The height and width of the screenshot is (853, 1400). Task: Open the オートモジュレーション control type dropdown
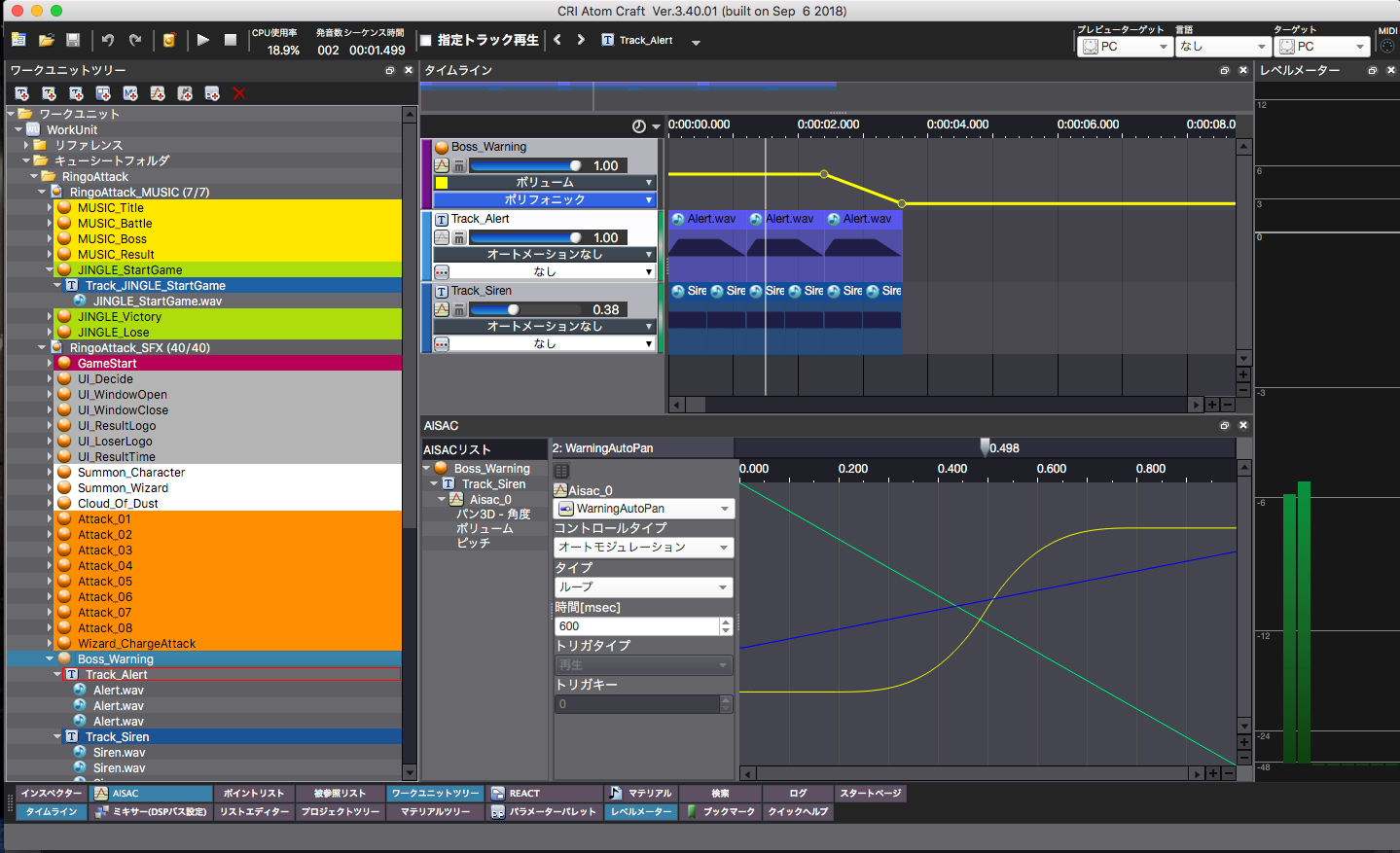643,548
